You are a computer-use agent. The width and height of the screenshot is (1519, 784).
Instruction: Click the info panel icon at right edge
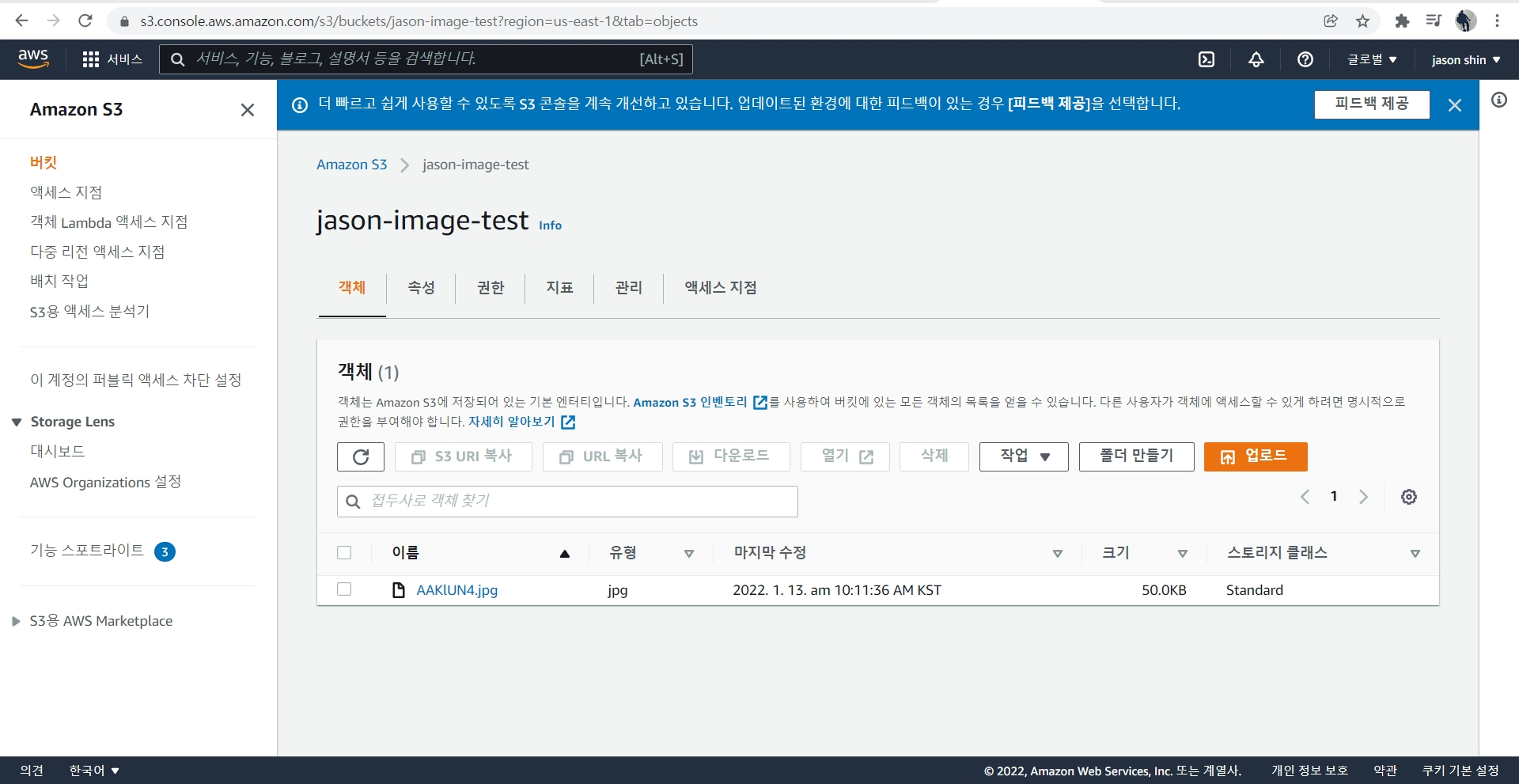[x=1499, y=100]
